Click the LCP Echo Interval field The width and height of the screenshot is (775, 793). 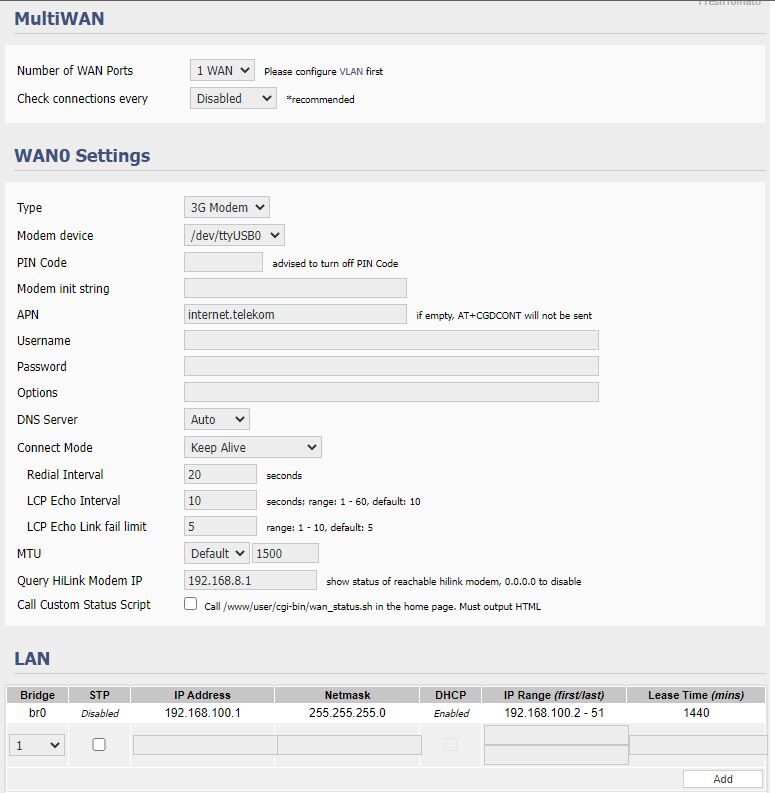220,500
